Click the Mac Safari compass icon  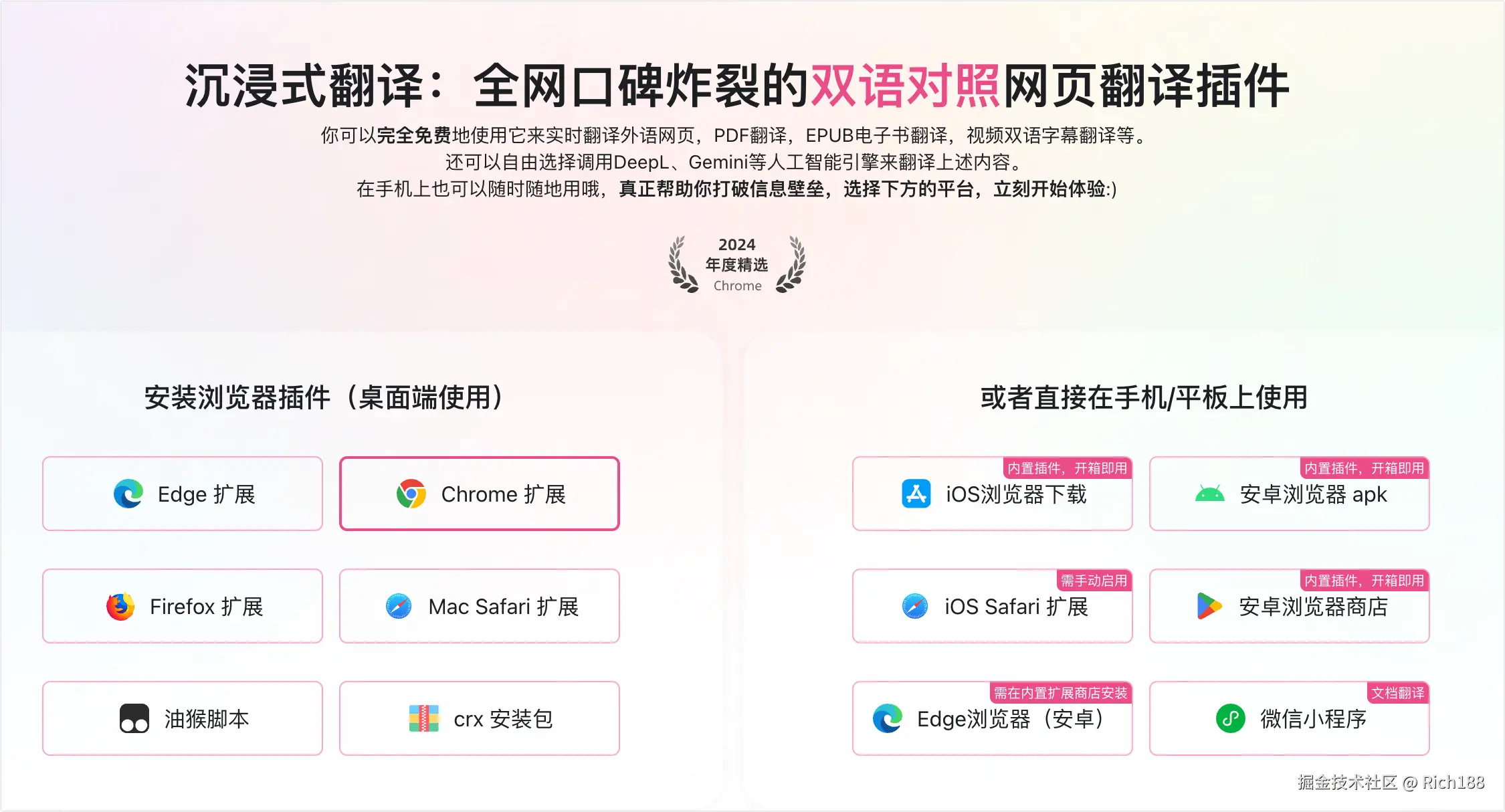399,607
